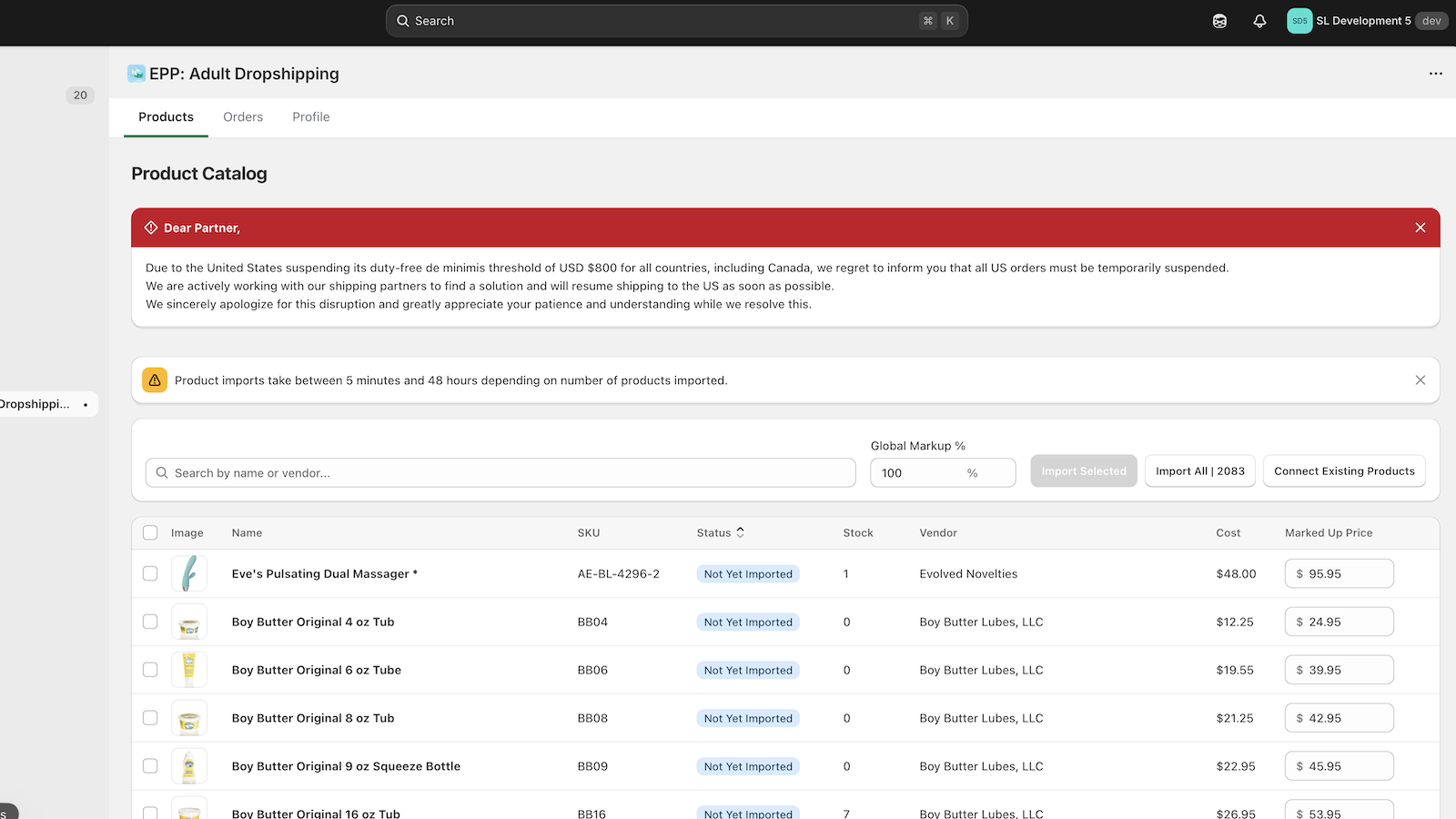The image size is (1456, 819).
Task: Click the diamond alert icon in Dear Partner banner
Action: click(x=151, y=227)
